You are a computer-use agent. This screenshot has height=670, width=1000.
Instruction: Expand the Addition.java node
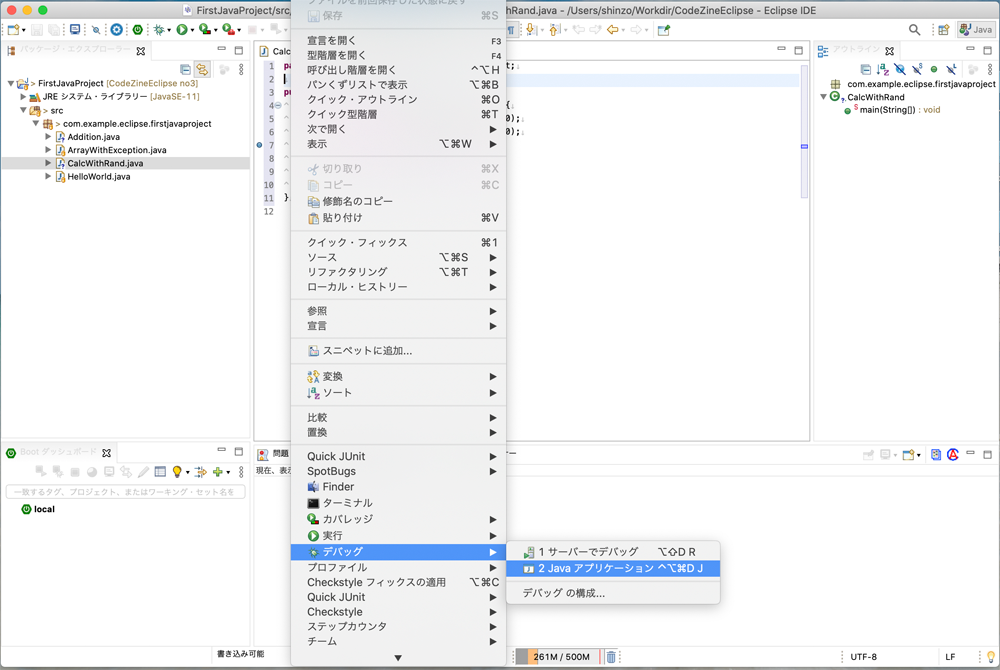click(x=48, y=136)
